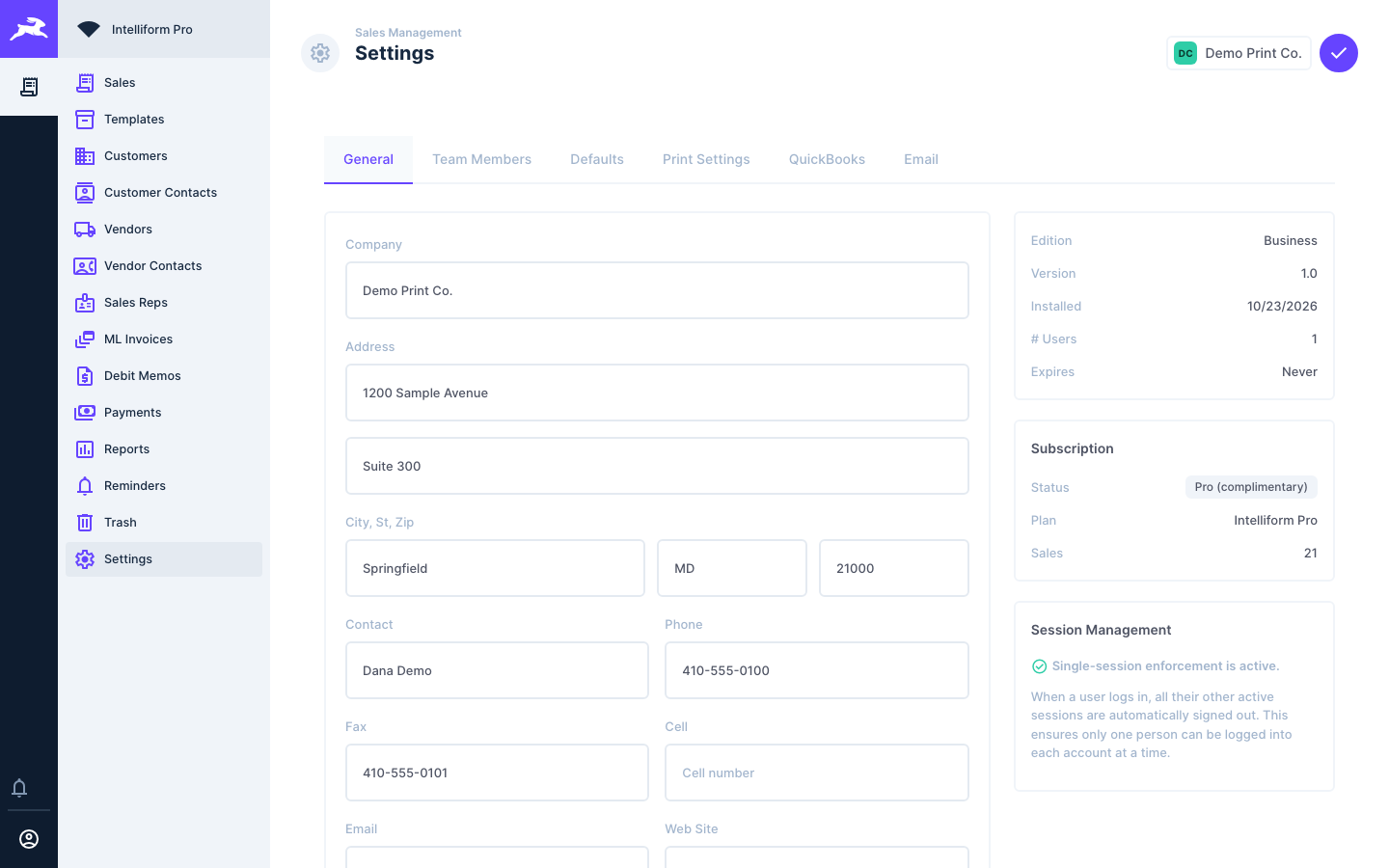Viewport: 1389px width, 868px height.
Task: Open the Print Settings tab
Action: [x=706, y=159]
